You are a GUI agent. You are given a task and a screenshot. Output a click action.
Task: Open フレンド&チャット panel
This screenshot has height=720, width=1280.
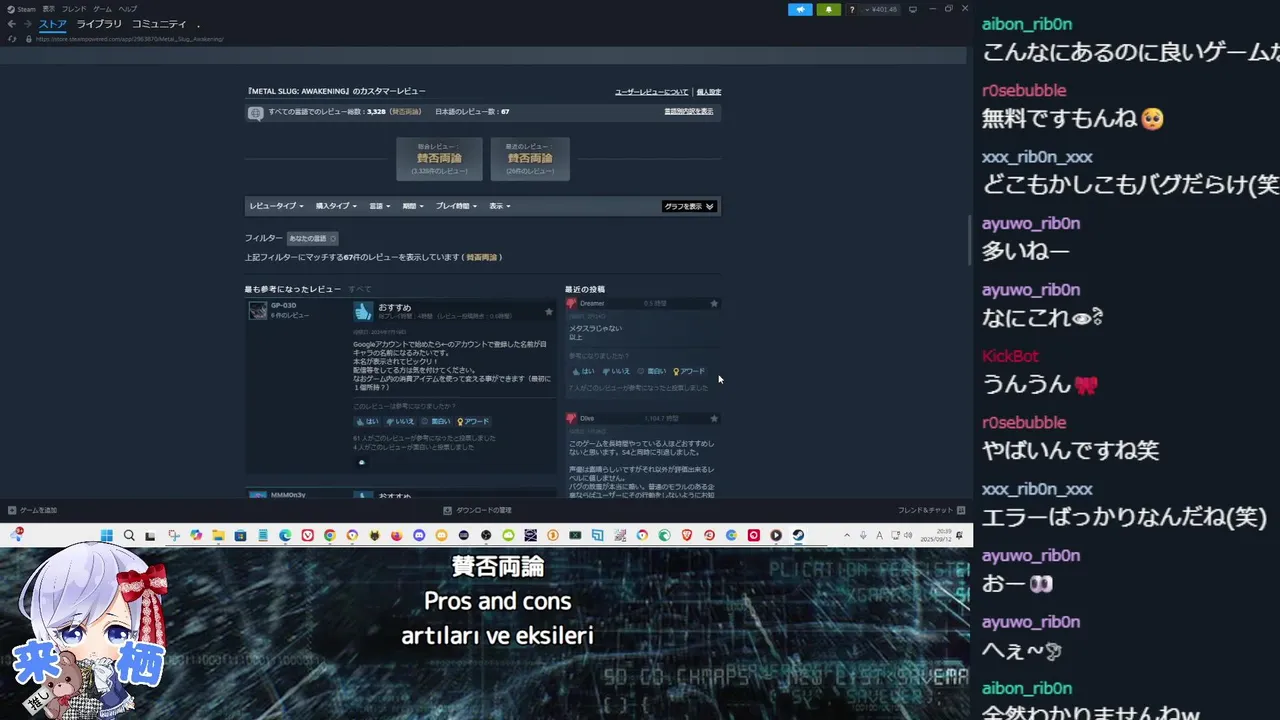[931, 510]
